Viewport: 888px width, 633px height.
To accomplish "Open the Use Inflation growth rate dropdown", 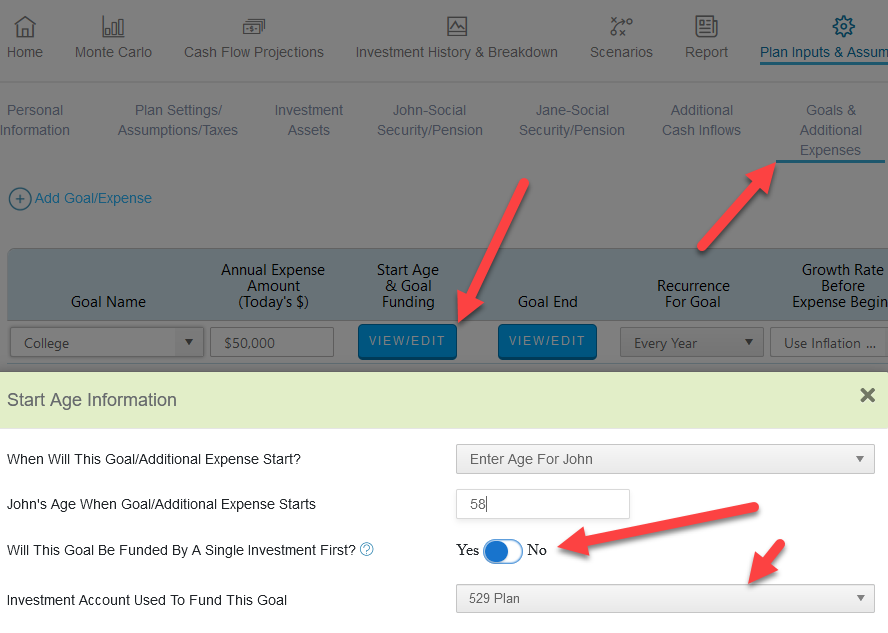I will [x=829, y=343].
